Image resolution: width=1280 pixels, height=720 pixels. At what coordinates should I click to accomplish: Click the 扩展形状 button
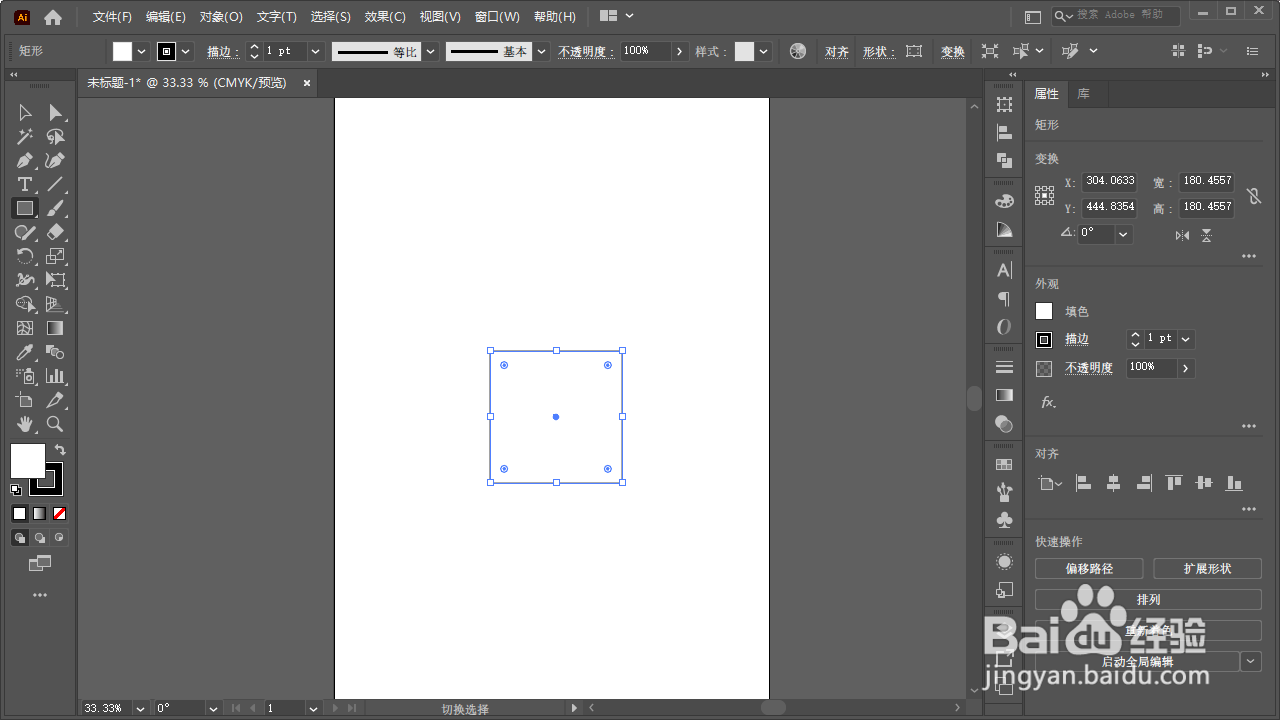[x=1208, y=569]
